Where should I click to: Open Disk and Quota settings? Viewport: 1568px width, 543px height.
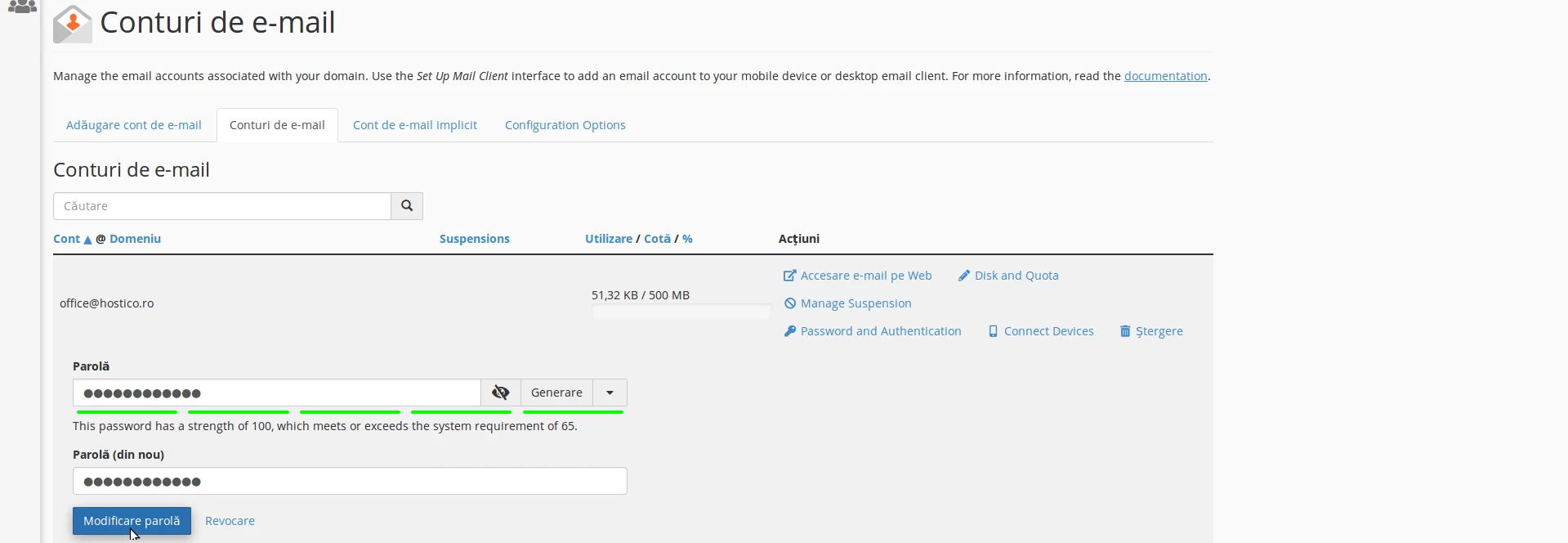pos(1008,276)
